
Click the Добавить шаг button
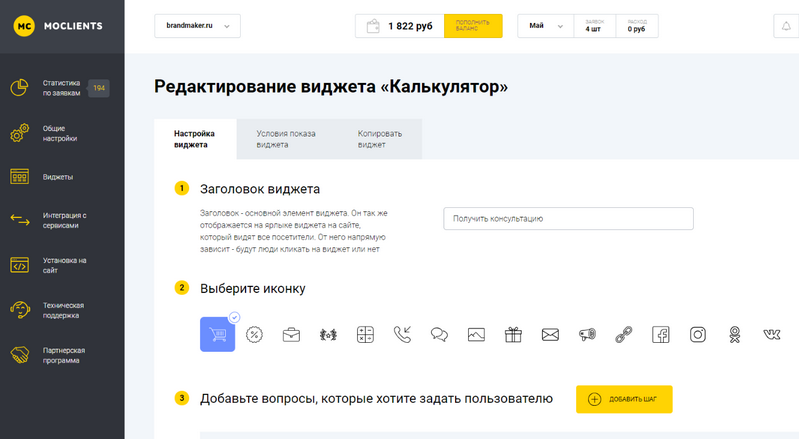click(x=624, y=399)
